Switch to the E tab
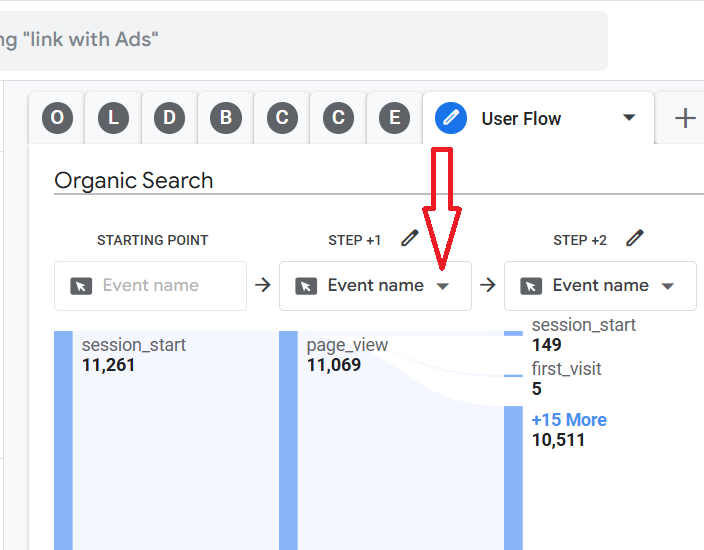704x550 pixels. tap(394, 118)
